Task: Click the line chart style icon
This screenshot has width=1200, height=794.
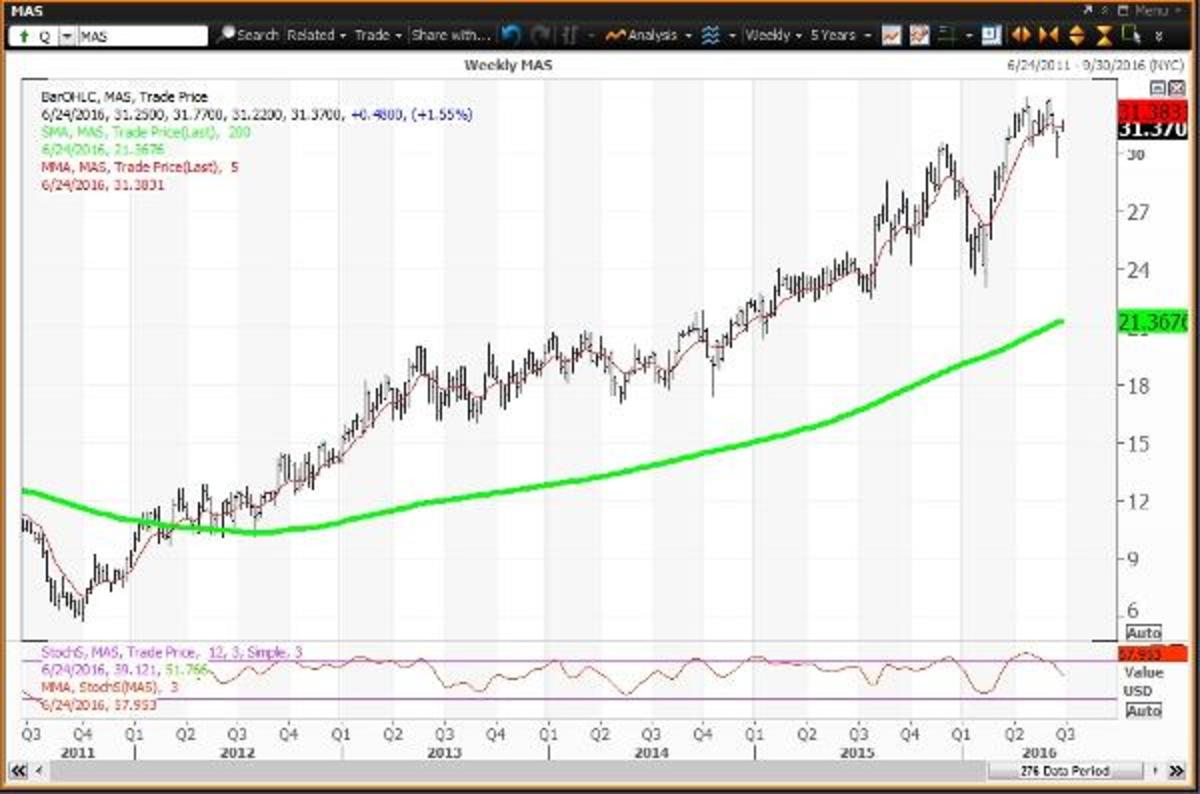Action: click(x=892, y=35)
